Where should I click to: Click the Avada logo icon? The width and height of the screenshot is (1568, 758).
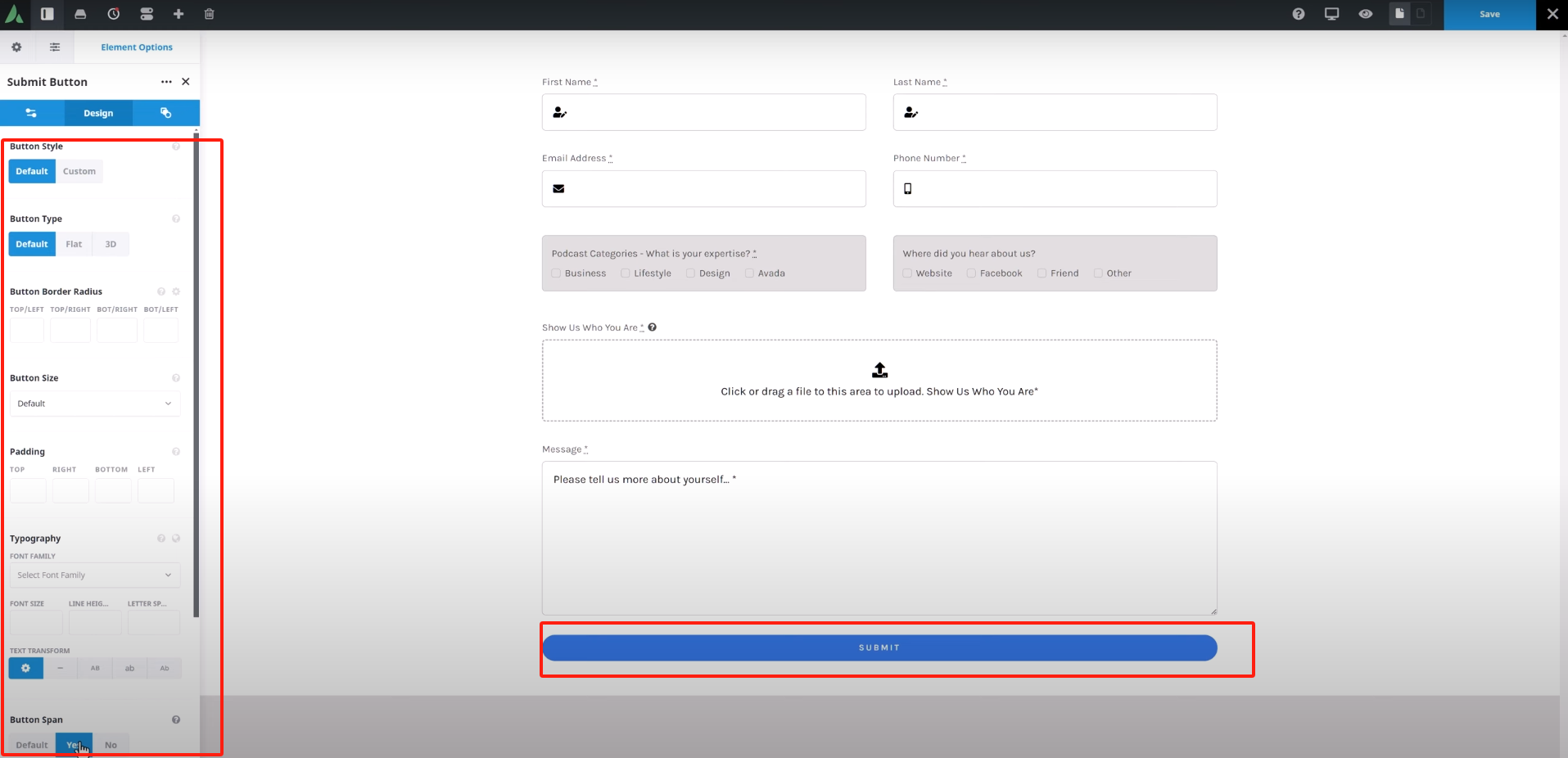15,14
